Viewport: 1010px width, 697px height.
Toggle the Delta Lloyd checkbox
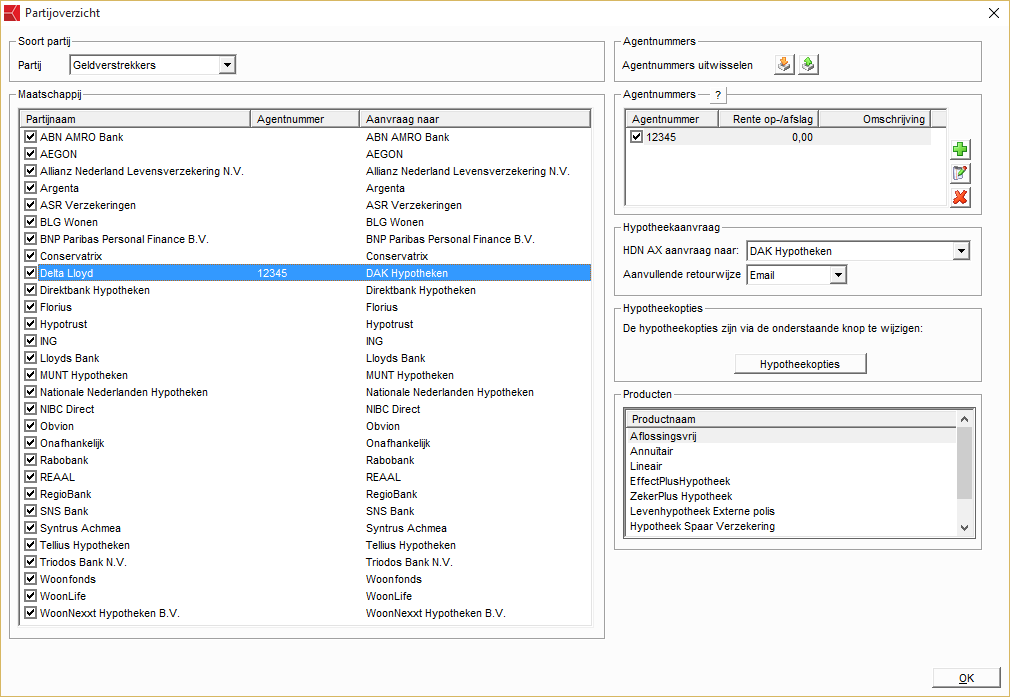[x=30, y=273]
